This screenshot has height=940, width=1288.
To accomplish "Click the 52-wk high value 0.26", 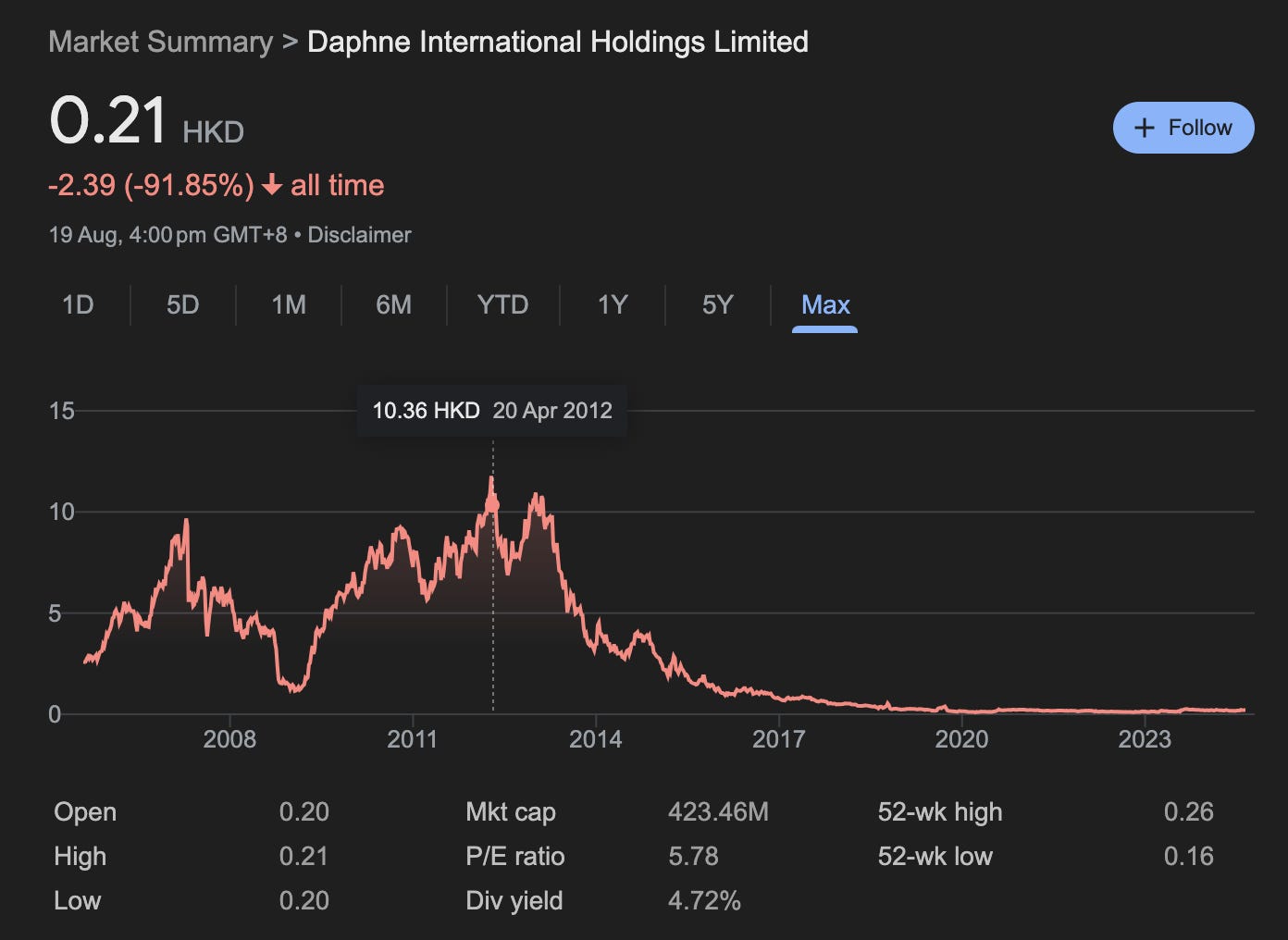I will 1189,812.
